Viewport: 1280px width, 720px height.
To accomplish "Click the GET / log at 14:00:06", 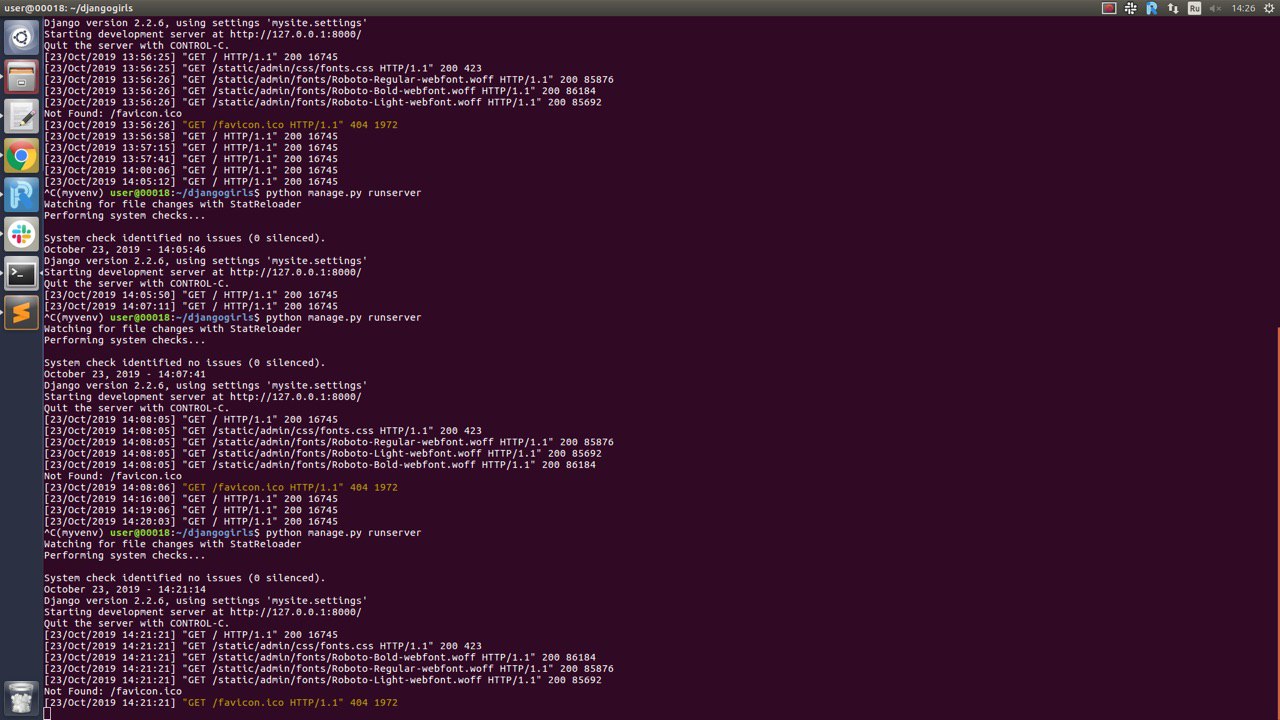I will (191, 170).
